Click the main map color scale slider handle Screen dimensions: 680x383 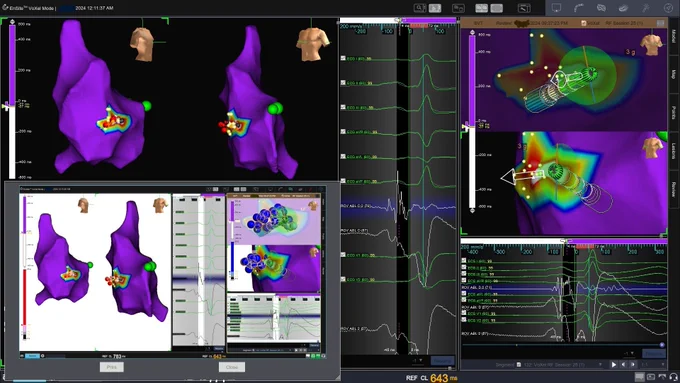tap(5, 106)
